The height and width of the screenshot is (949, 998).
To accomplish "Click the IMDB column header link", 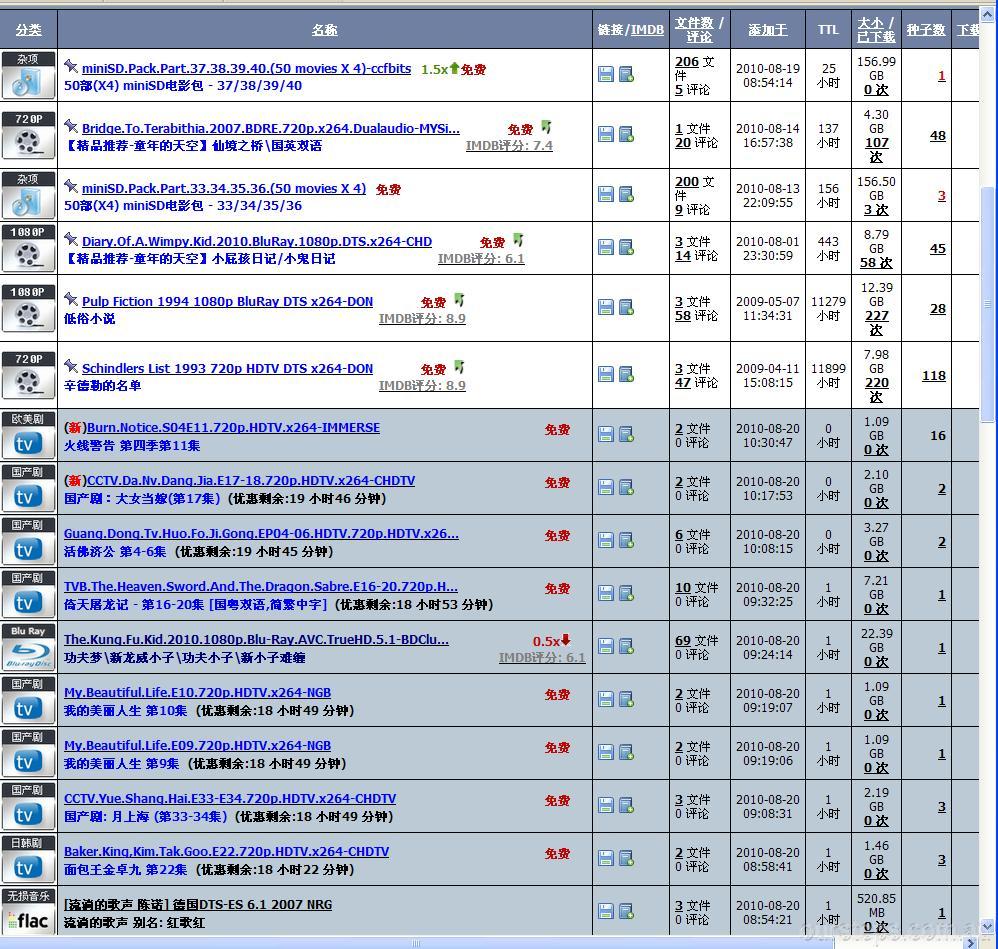I will (x=647, y=30).
